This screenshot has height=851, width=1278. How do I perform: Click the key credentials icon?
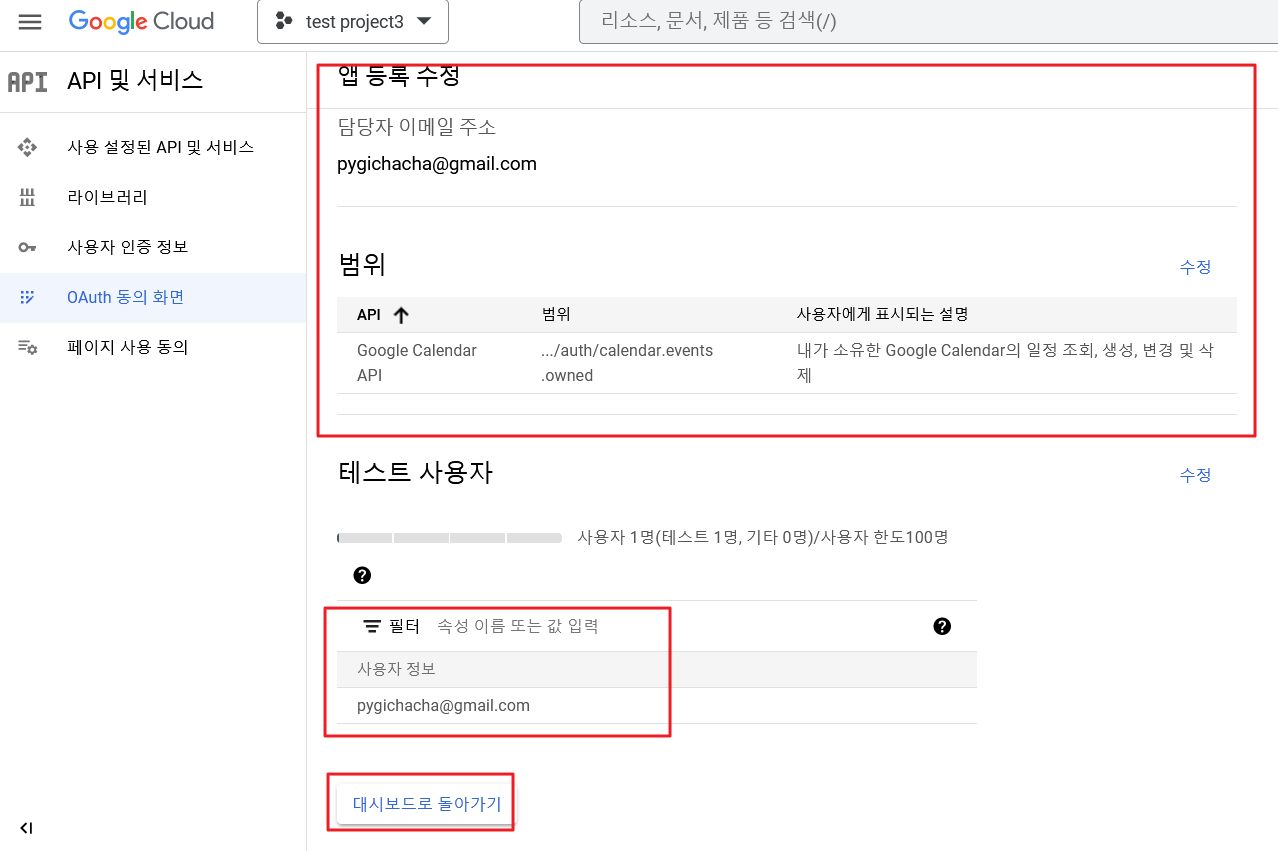tap(27, 247)
